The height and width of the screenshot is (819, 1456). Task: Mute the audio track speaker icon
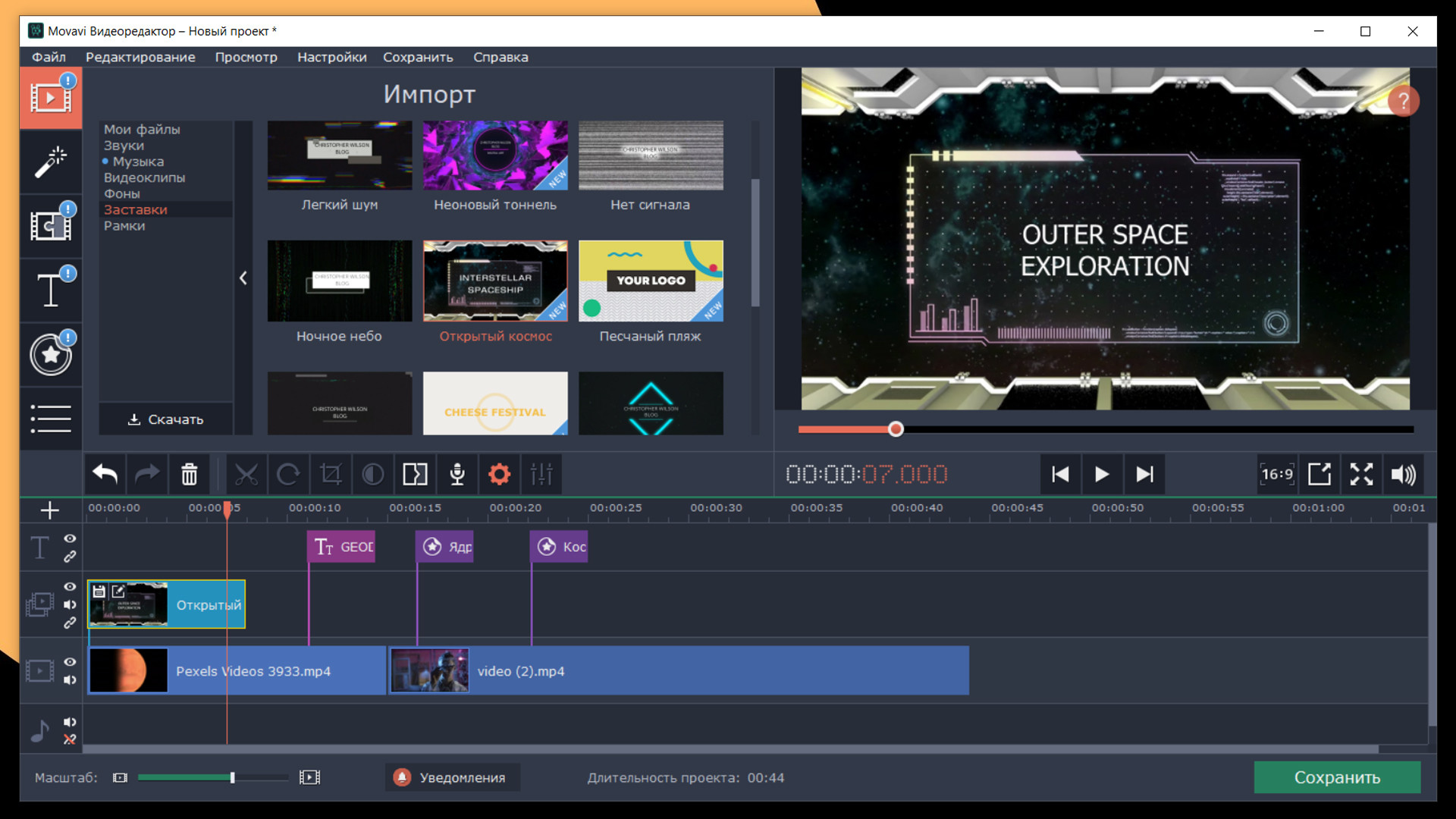70,723
